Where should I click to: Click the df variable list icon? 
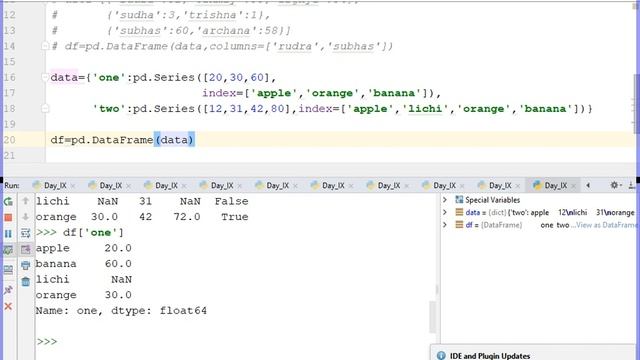point(459,225)
